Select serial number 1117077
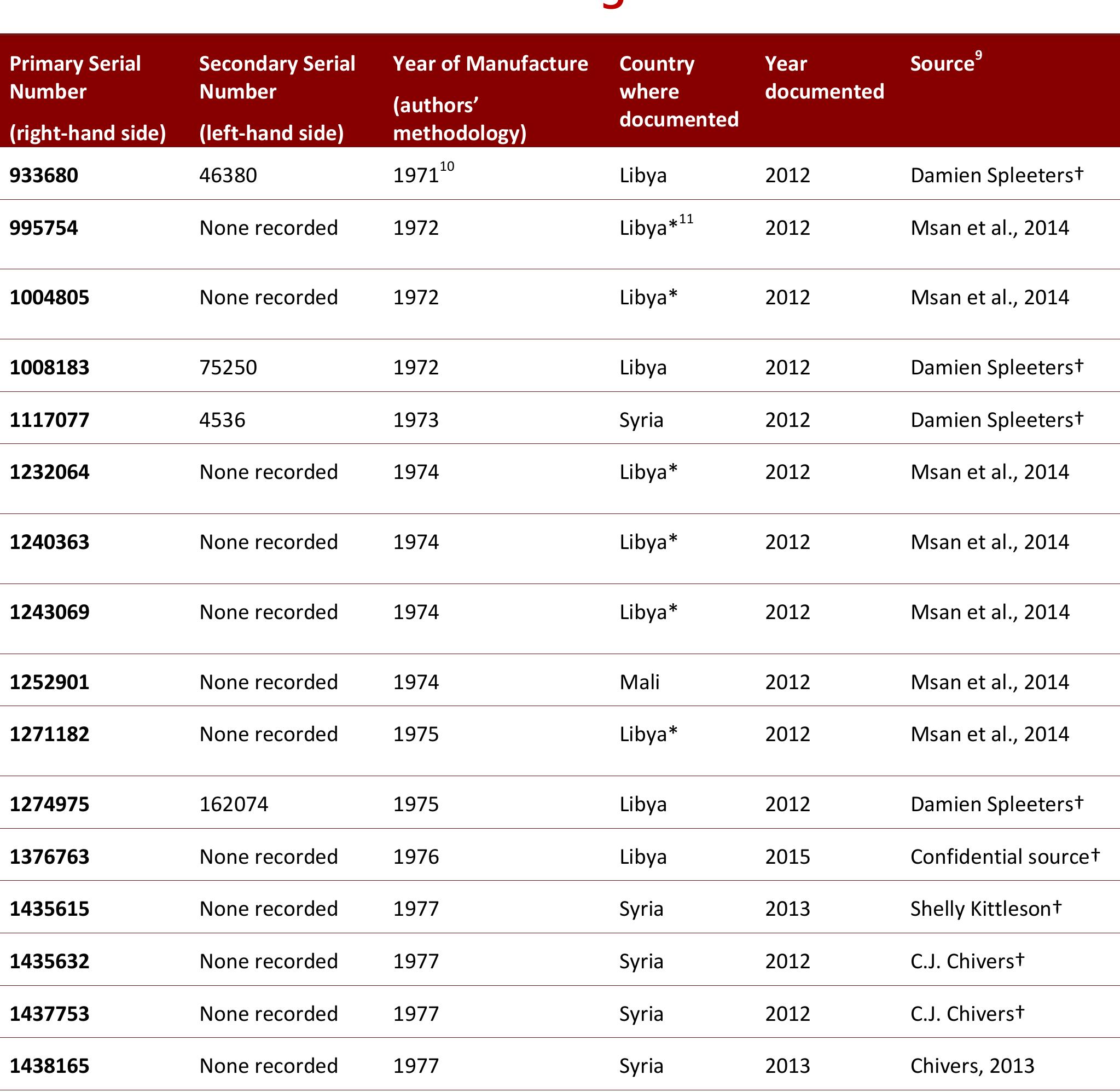Screen dimensions: 1120x1092 click(x=49, y=420)
